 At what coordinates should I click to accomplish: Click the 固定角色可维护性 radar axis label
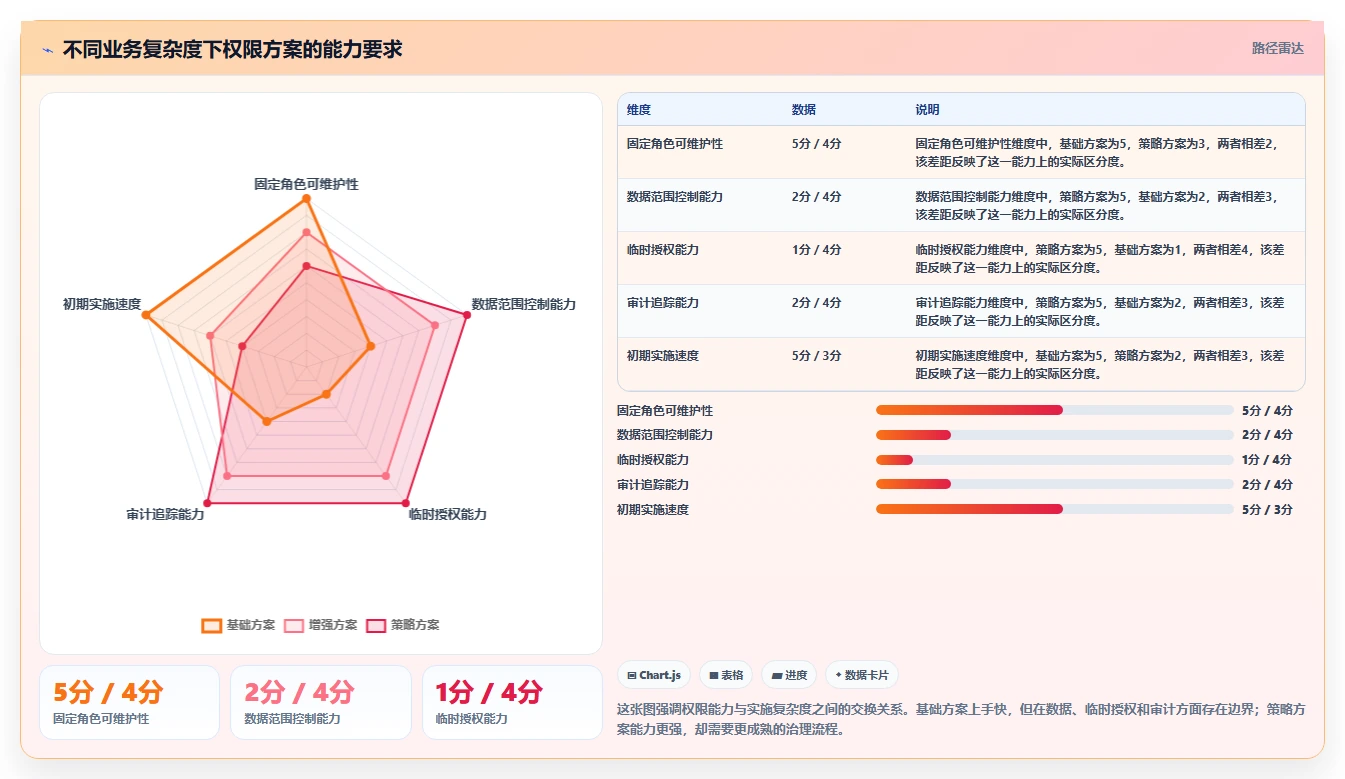coord(306,185)
